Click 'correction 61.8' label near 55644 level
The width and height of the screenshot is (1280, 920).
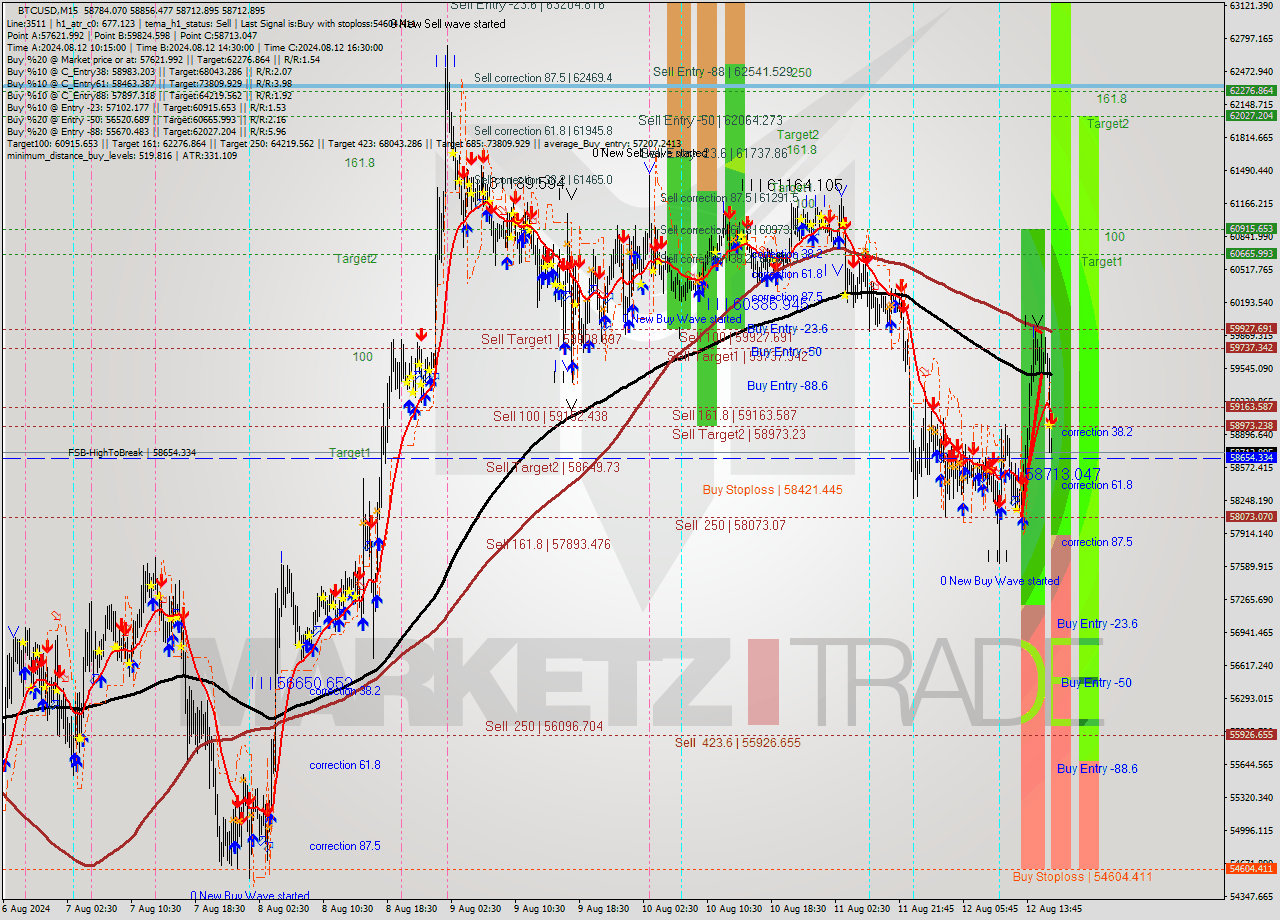(x=345, y=765)
